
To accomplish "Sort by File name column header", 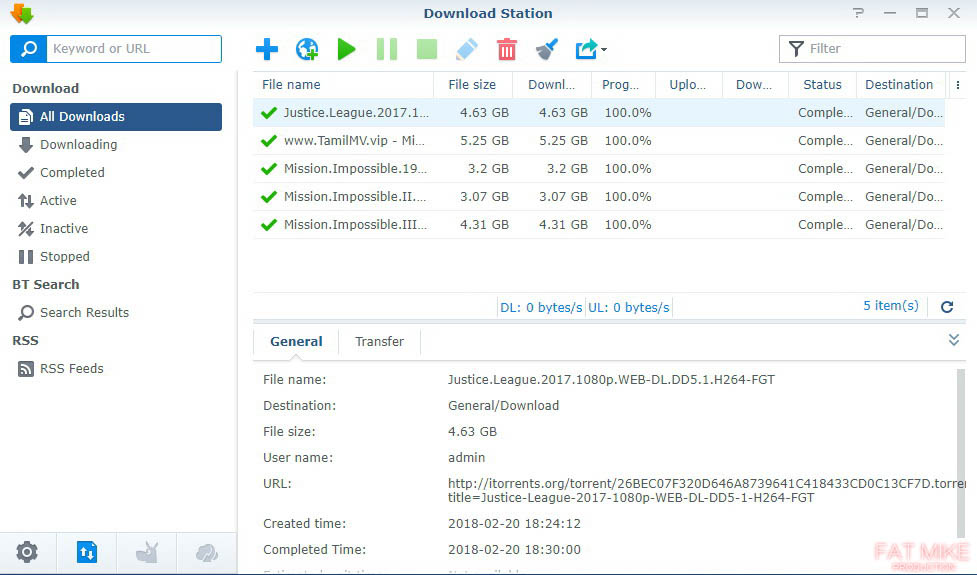I will click(343, 85).
